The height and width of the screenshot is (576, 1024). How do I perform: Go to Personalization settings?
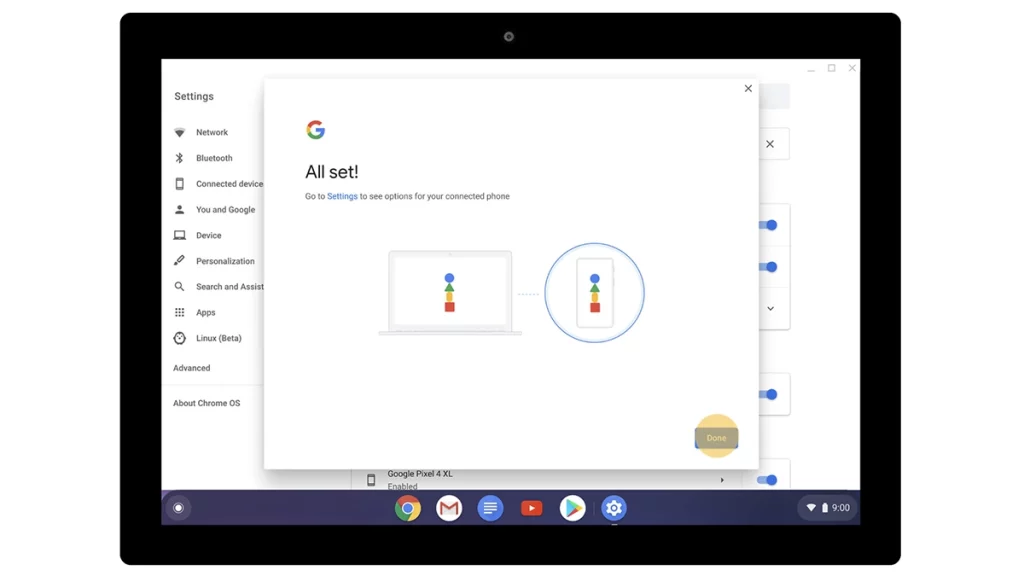coord(225,261)
